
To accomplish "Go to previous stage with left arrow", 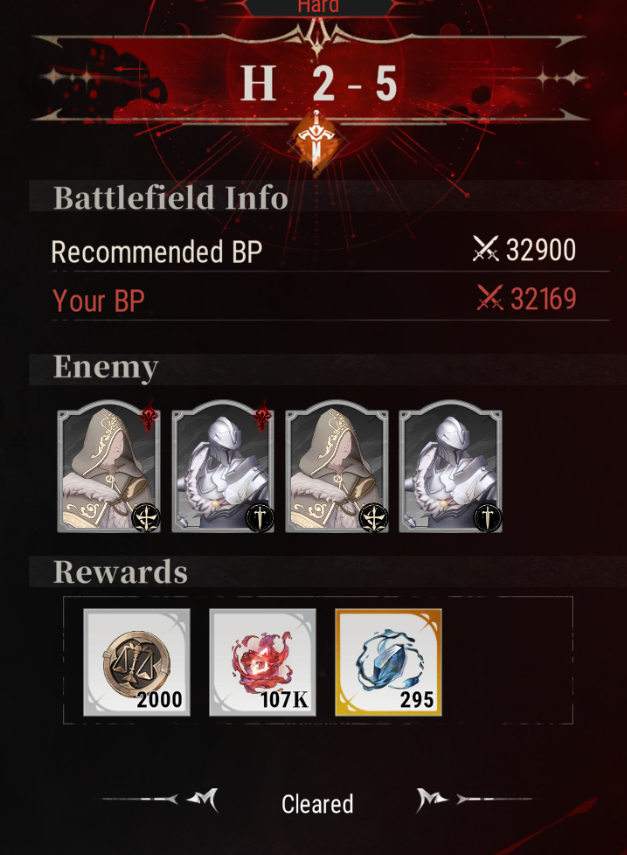I will [x=204, y=800].
